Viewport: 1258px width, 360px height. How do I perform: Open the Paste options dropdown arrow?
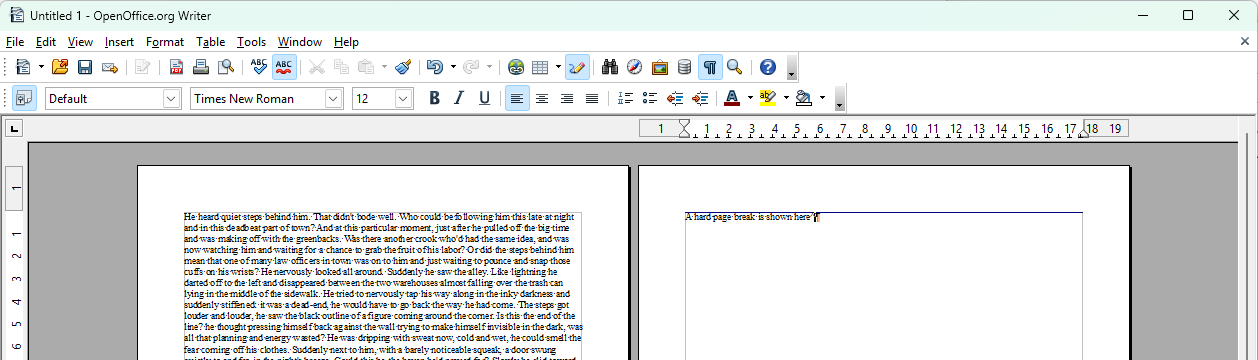(384, 67)
